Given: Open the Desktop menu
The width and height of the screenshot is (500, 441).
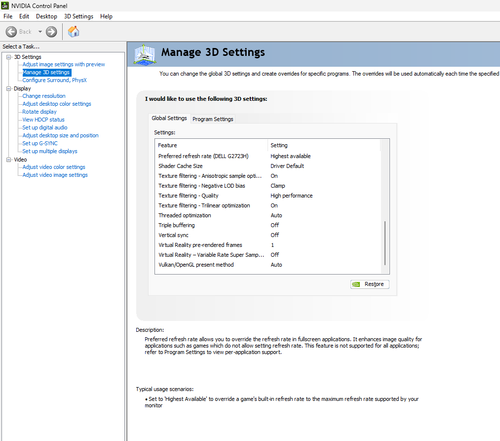Looking at the screenshot, I should coord(46,16).
